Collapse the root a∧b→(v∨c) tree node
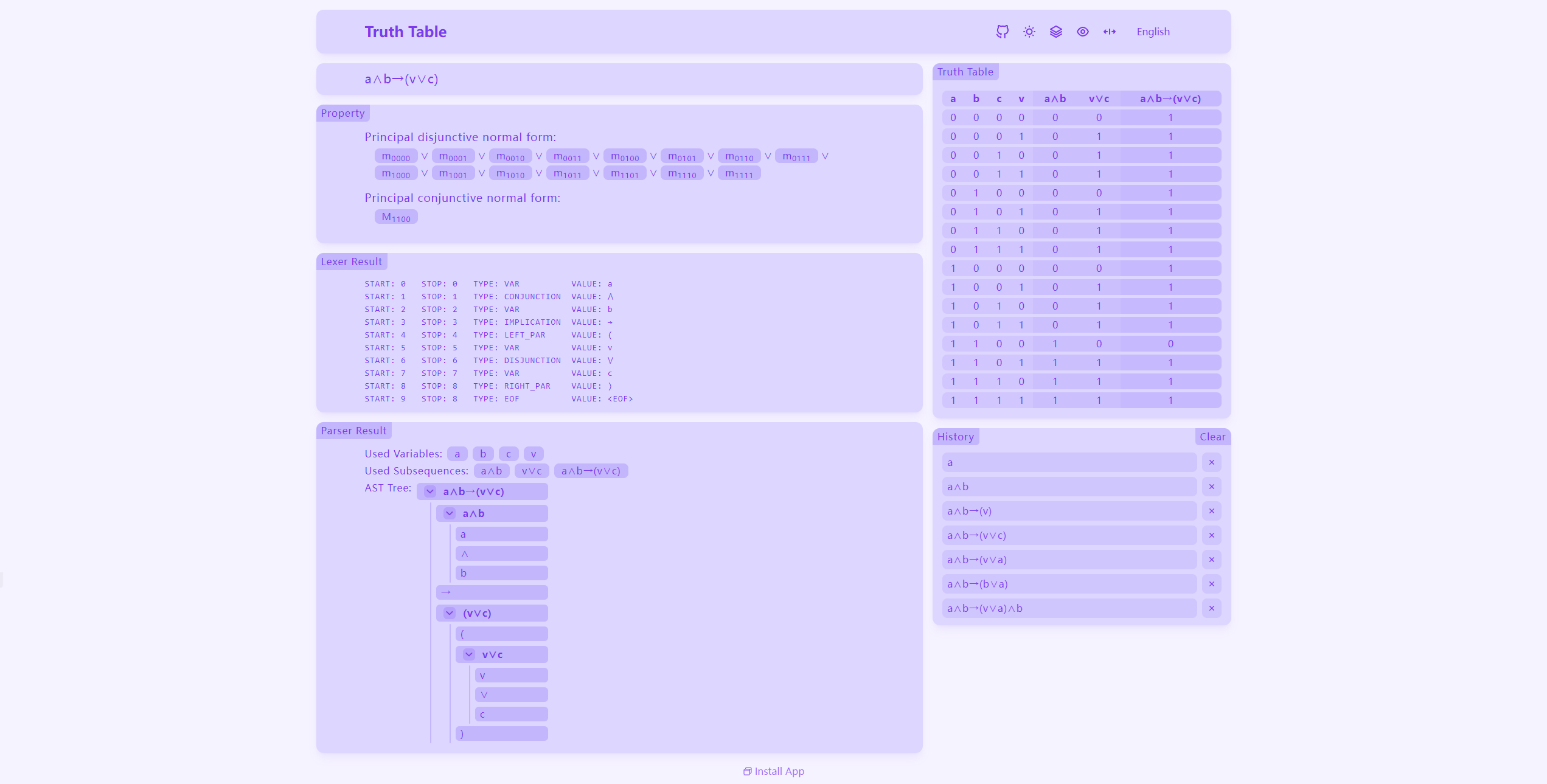Viewport: 1547px width, 784px height. (x=430, y=491)
